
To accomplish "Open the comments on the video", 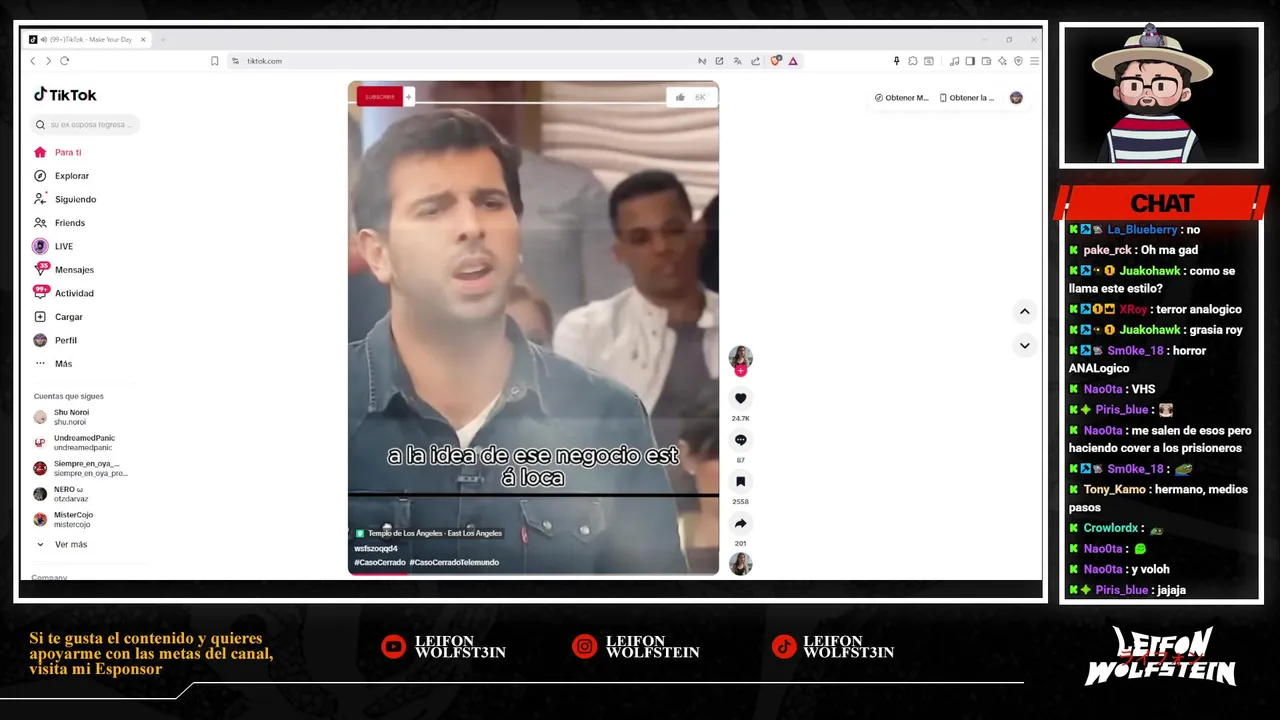I will point(740,440).
